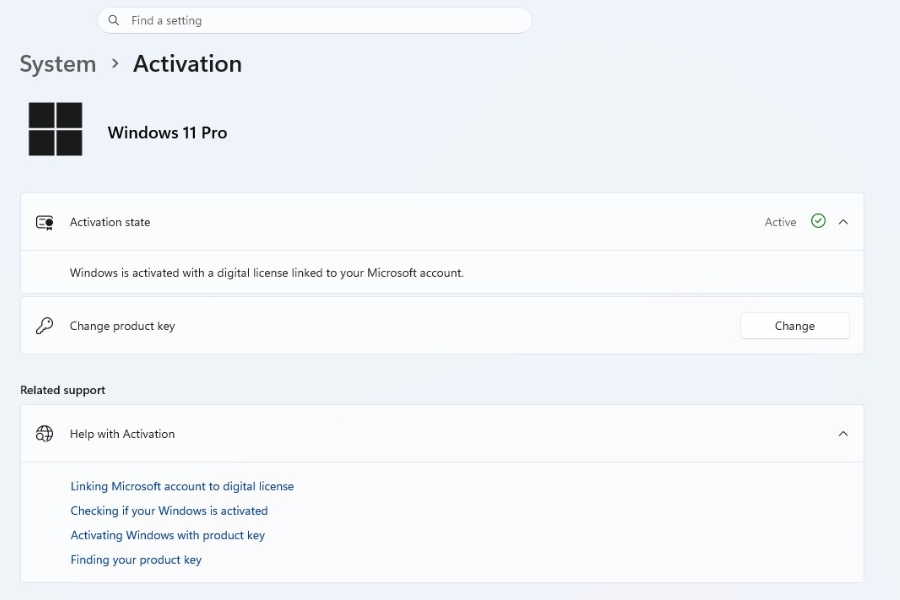
Task: Click the Activation breadcrumb title
Action: pyautogui.click(x=187, y=64)
